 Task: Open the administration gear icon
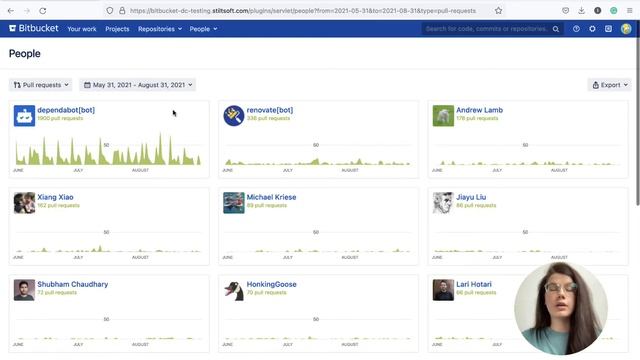point(592,29)
